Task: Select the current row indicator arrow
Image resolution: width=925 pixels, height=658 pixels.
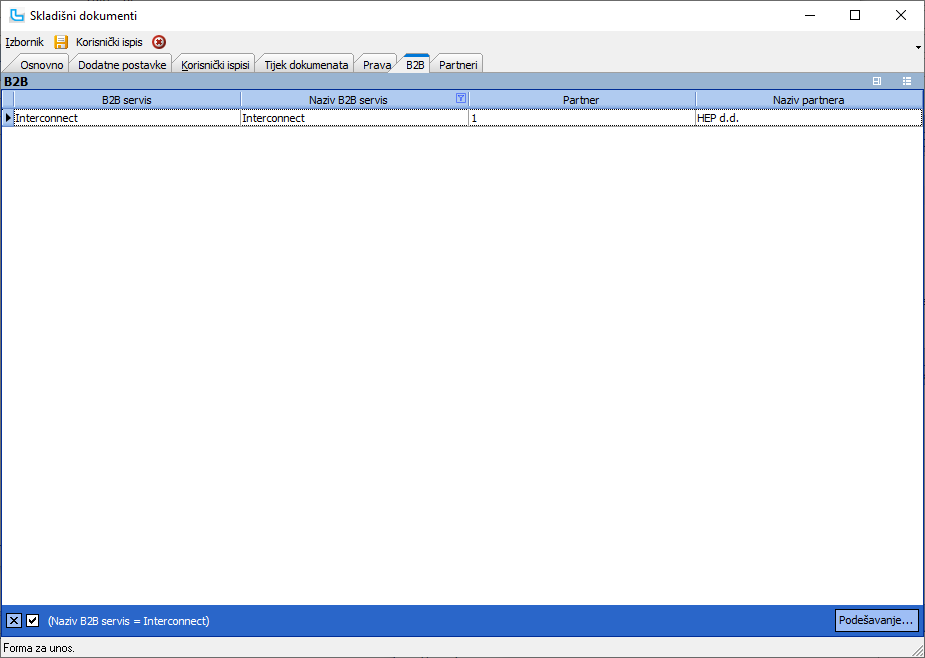Action: pyautogui.click(x=8, y=118)
